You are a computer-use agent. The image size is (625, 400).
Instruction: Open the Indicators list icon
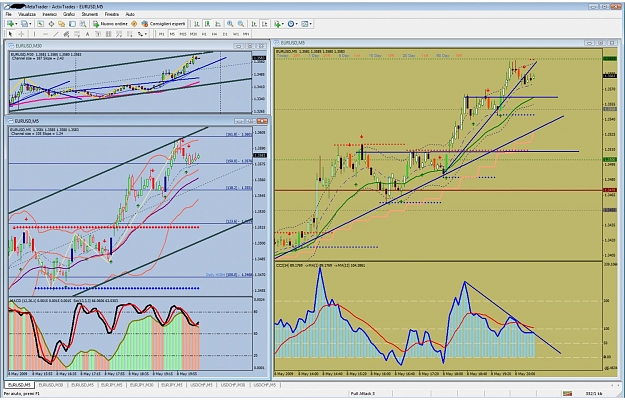pos(277,24)
